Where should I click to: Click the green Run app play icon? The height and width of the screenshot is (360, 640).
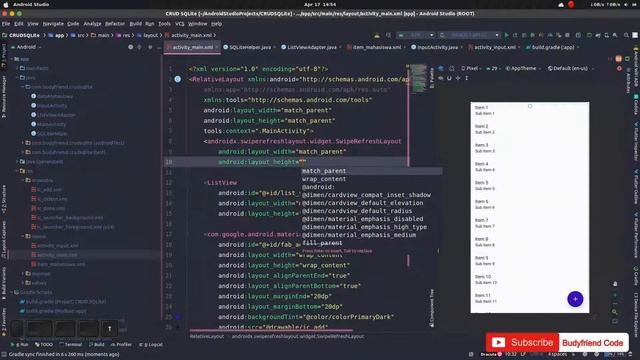[x=506, y=36]
